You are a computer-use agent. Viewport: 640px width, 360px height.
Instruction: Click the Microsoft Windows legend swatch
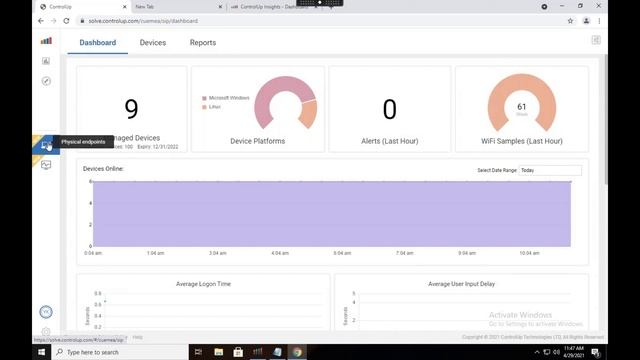coord(204,98)
